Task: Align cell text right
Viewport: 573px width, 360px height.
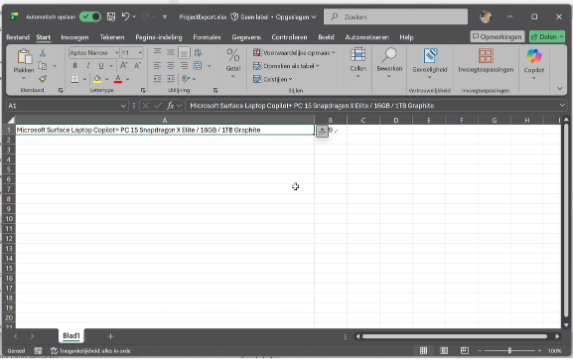Action: coord(184,66)
